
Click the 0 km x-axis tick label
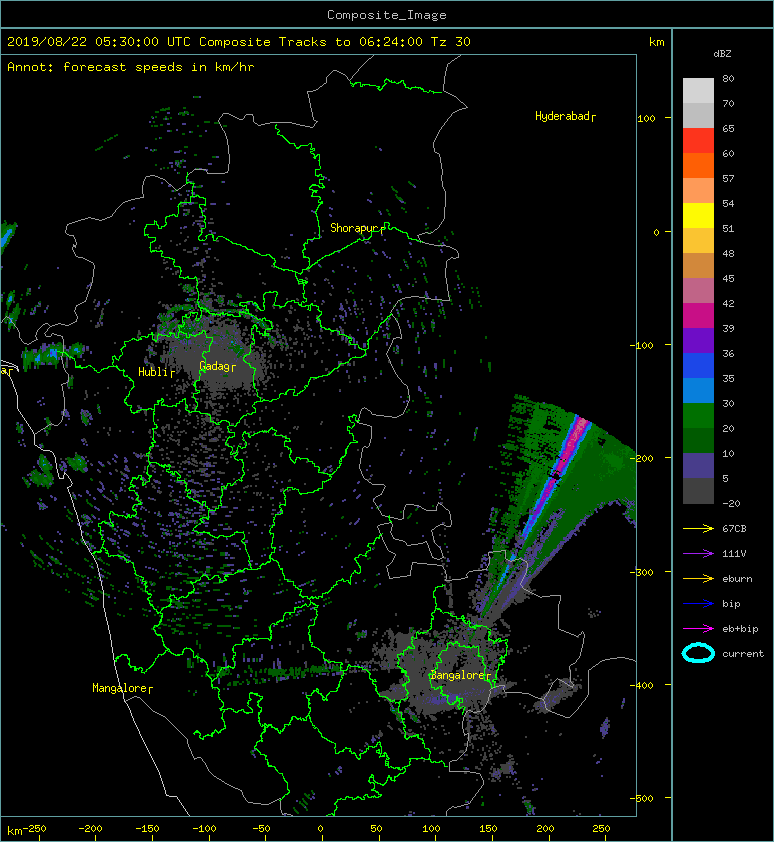[320, 829]
